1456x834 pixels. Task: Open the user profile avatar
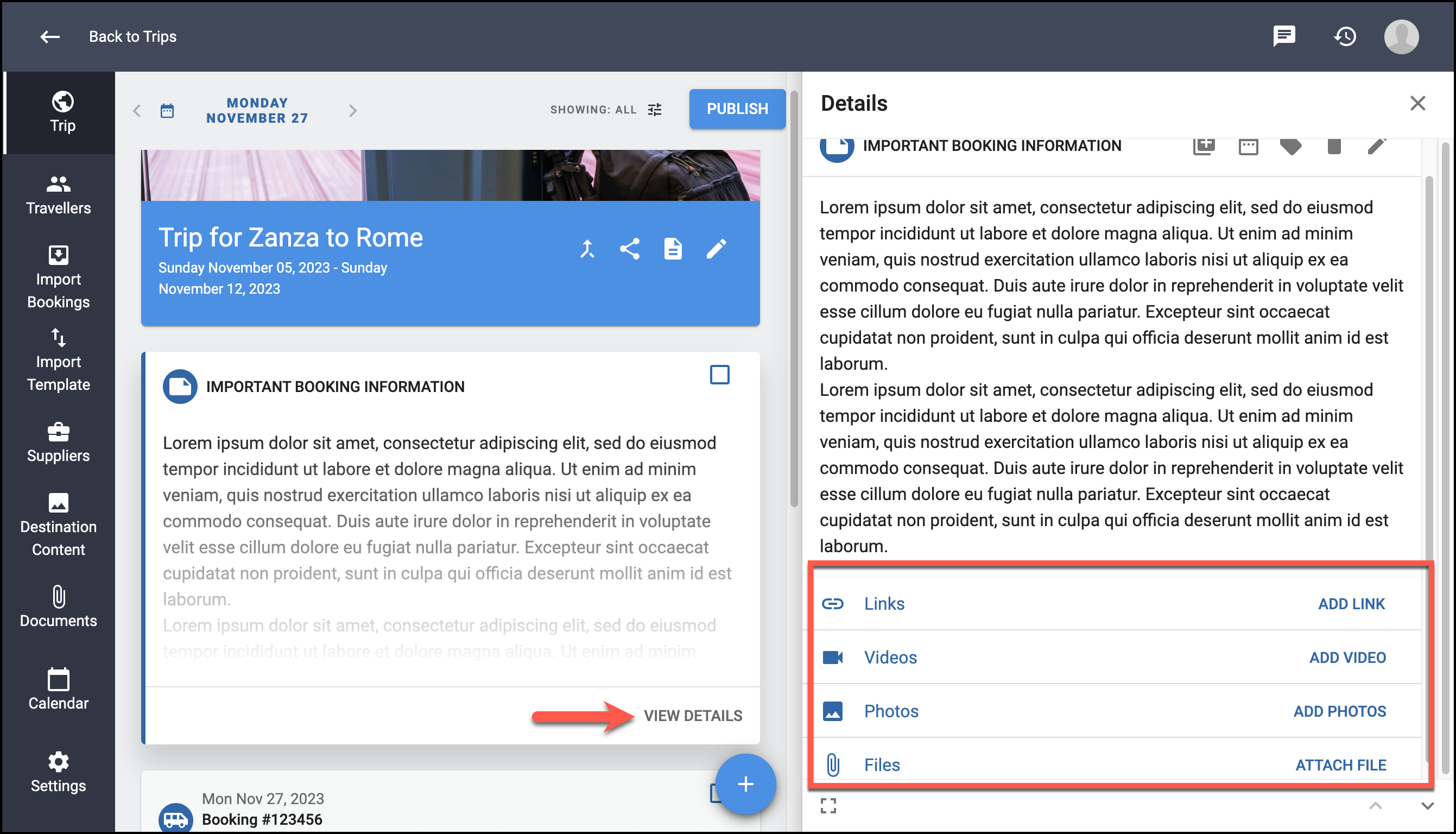pos(1401,37)
